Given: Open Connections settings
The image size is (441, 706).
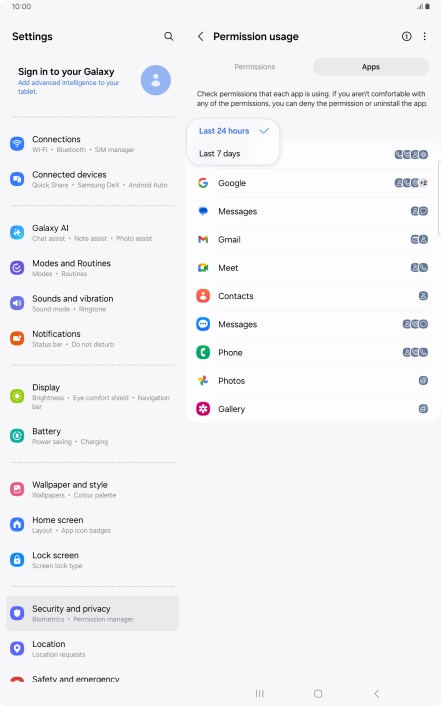Looking at the screenshot, I should pyautogui.click(x=92, y=144).
